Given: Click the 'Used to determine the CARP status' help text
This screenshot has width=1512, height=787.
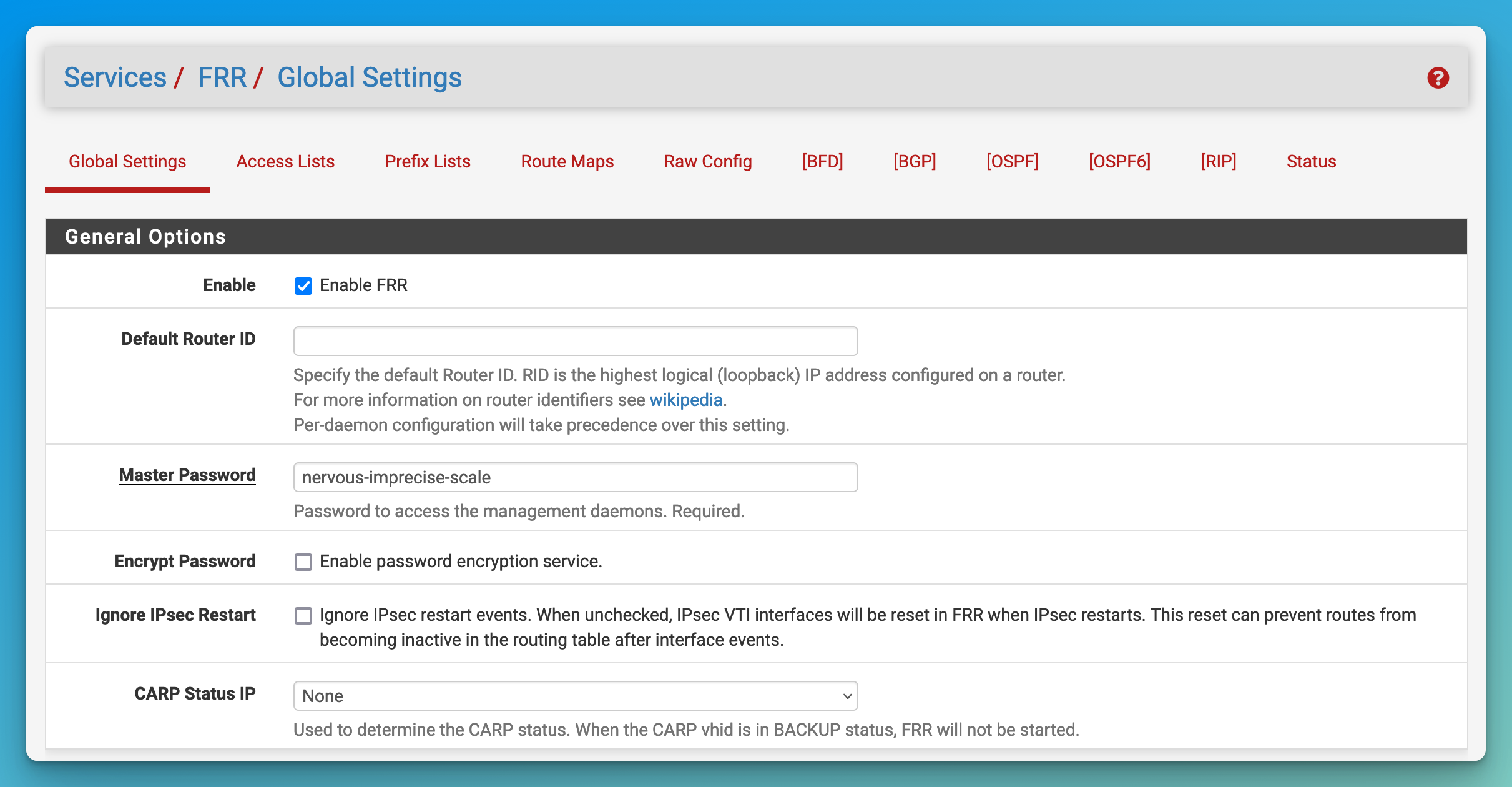Looking at the screenshot, I should (x=686, y=730).
